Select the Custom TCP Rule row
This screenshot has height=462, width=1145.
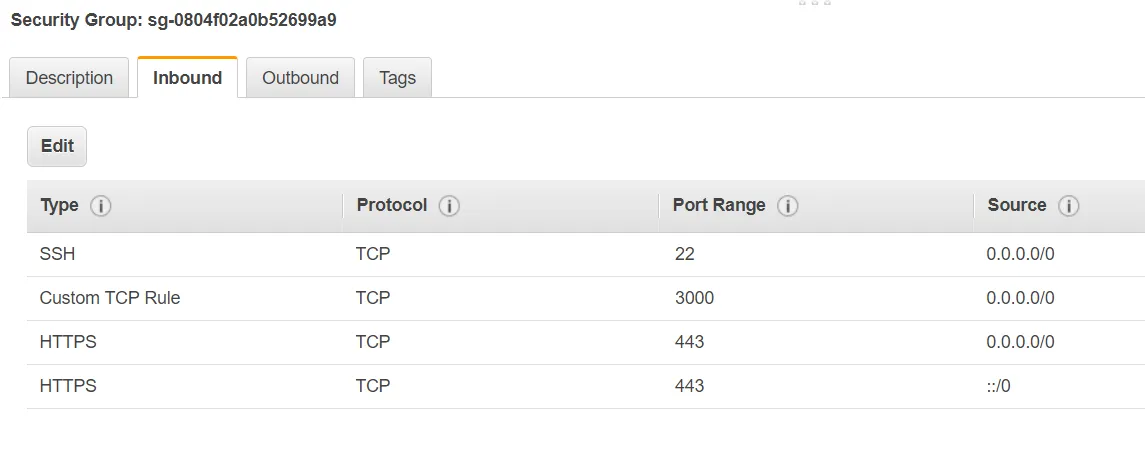[110, 298]
